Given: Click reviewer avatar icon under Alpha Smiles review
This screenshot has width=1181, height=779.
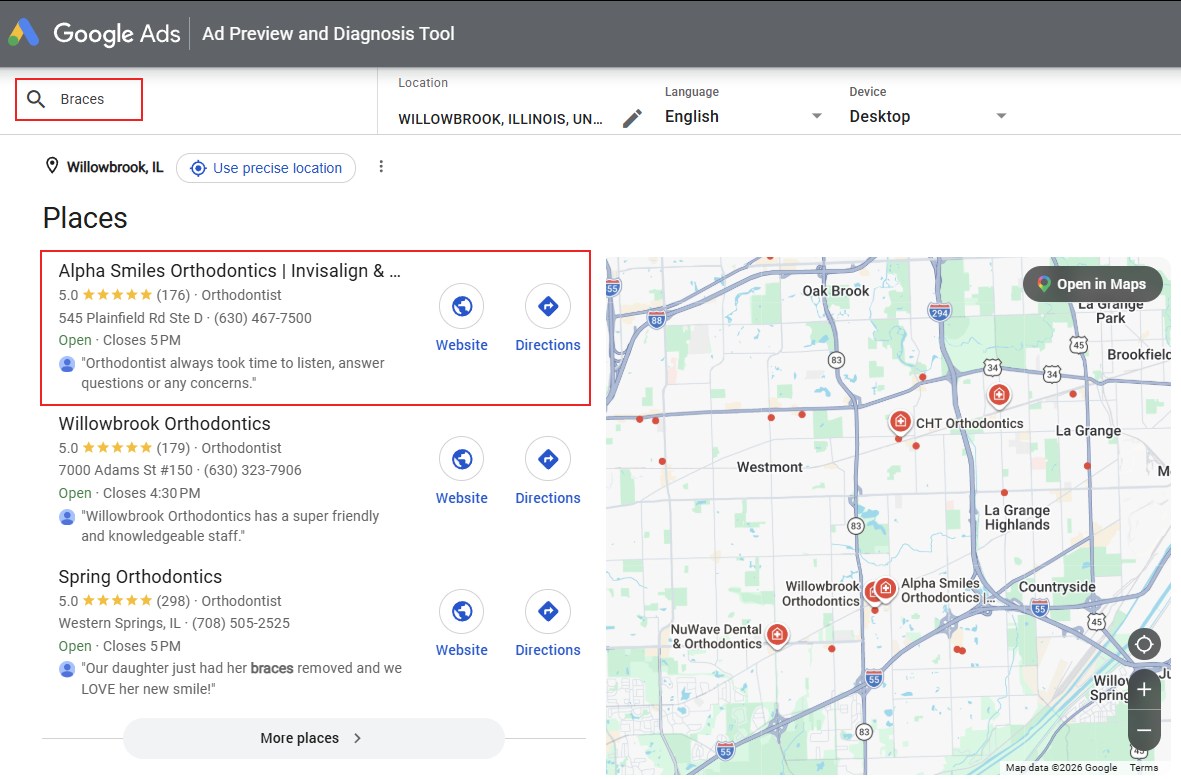Looking at the screenshot, I should [67, 364].
